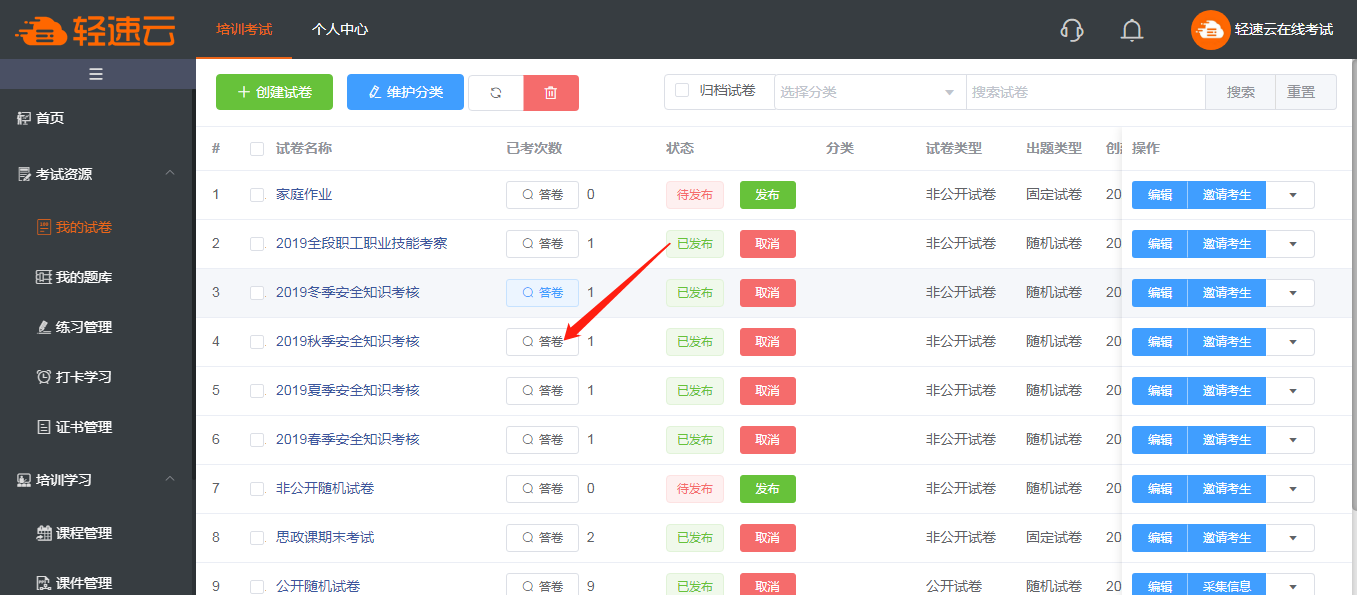Collapse sidebar with hamburger icon

(x=96, y=74)
